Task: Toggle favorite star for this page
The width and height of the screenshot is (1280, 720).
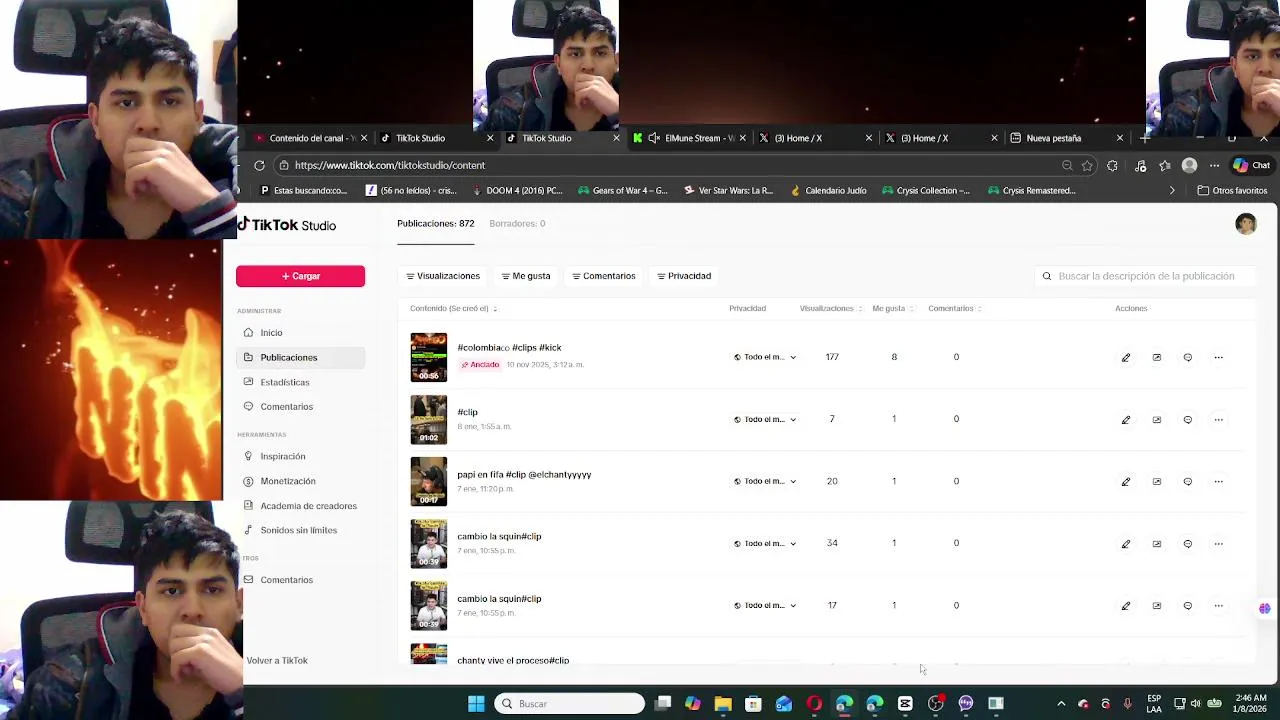Action: coord(1087,165)
